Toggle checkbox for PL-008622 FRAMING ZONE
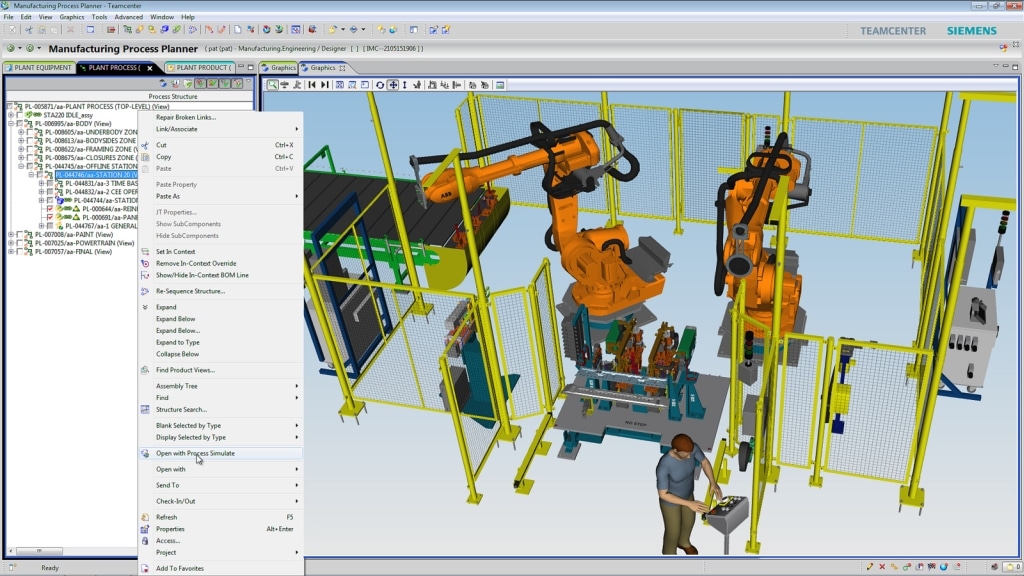 click(x=29, y=149)
